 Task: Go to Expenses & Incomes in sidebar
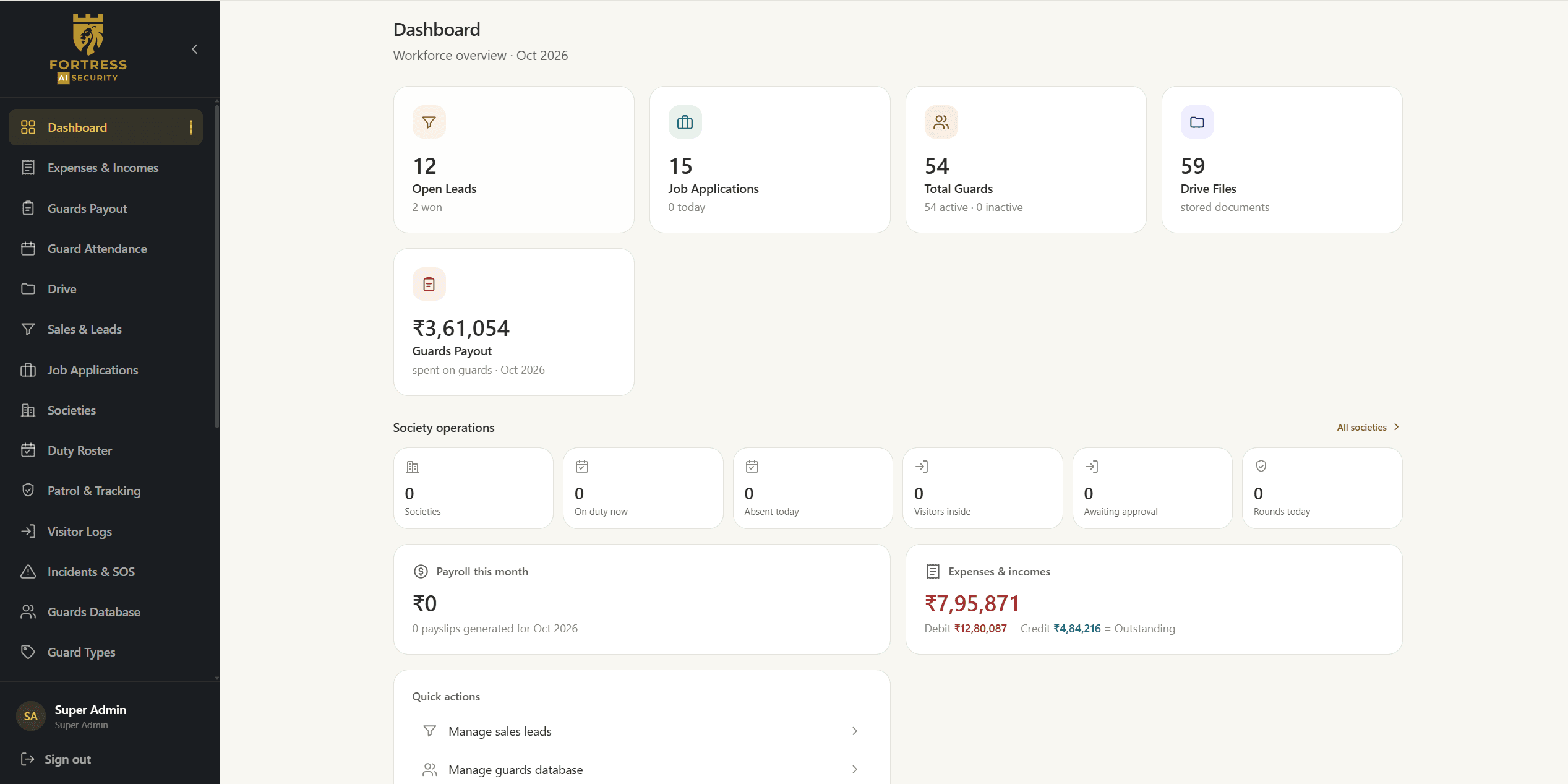[x=106, y=168]
